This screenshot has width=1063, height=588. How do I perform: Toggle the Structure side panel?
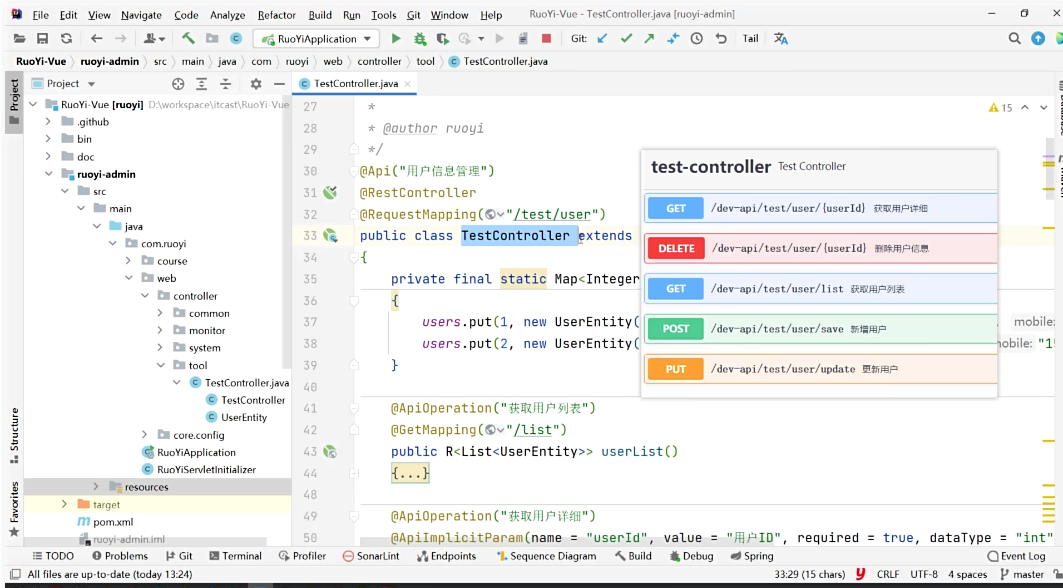(14, 436)
